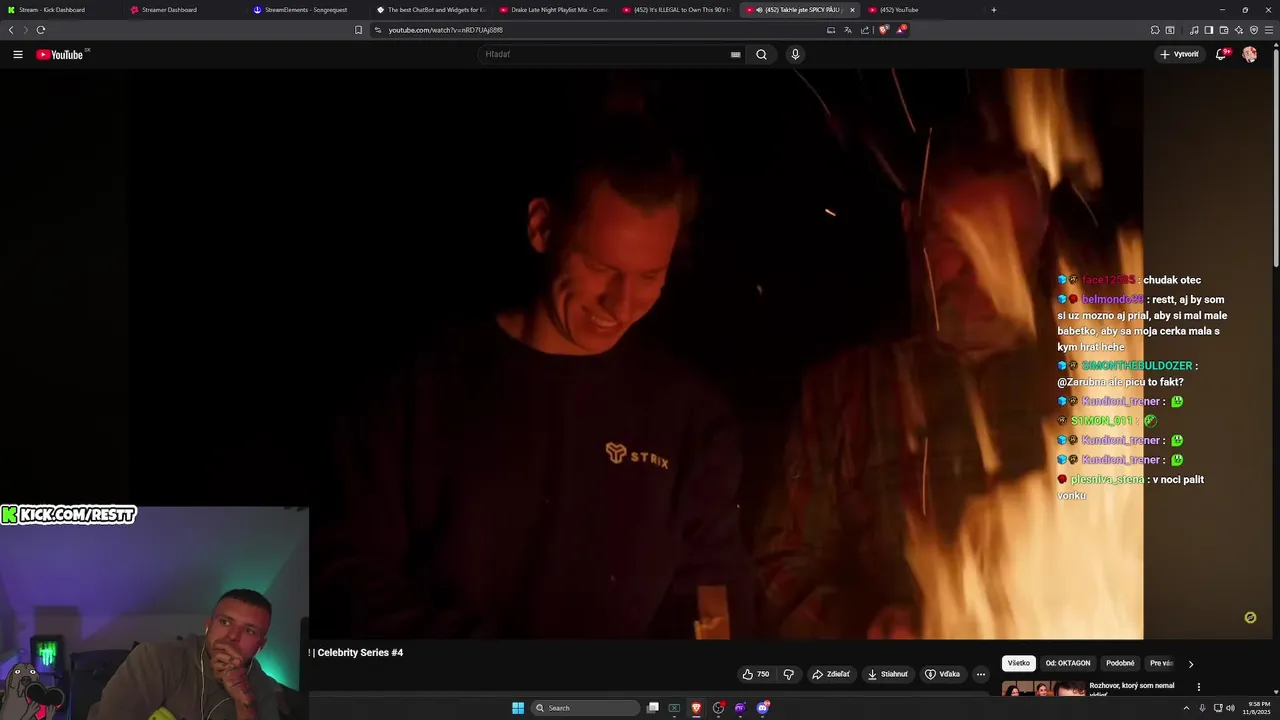Open the Leo AI sparkle icon
Viewport: 1280px width, 720px height.
tap(1239, 30)
